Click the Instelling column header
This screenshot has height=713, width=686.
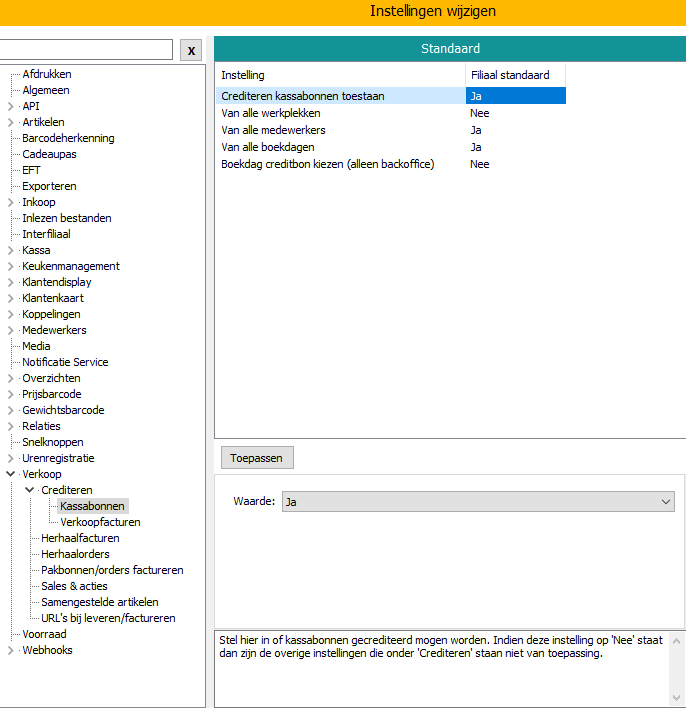[340, 75]
